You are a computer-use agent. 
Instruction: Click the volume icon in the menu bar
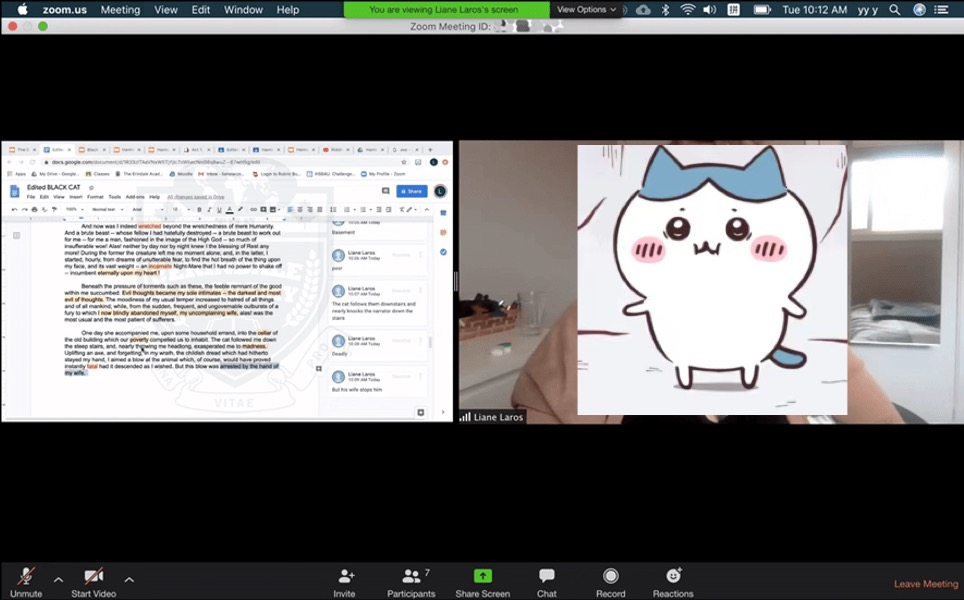709,9
